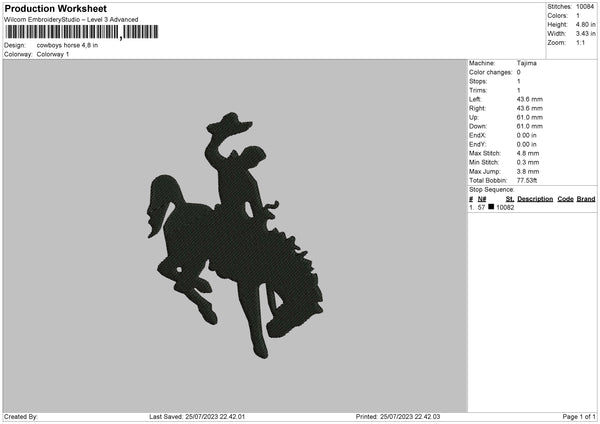600x424 pixels.
Task: Click the Machine value Tajima
Action: (527, 63)
